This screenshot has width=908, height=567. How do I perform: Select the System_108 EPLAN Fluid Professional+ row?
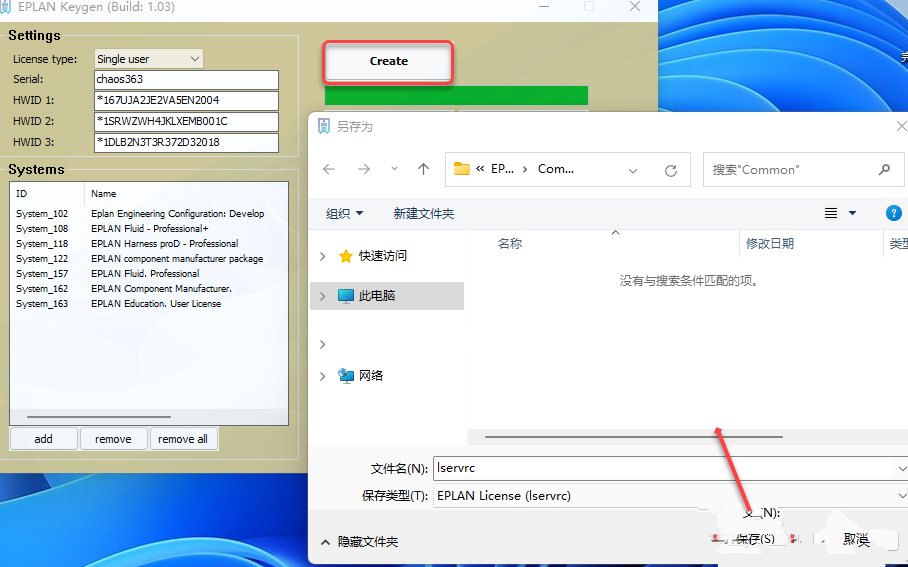pos(149,229)
